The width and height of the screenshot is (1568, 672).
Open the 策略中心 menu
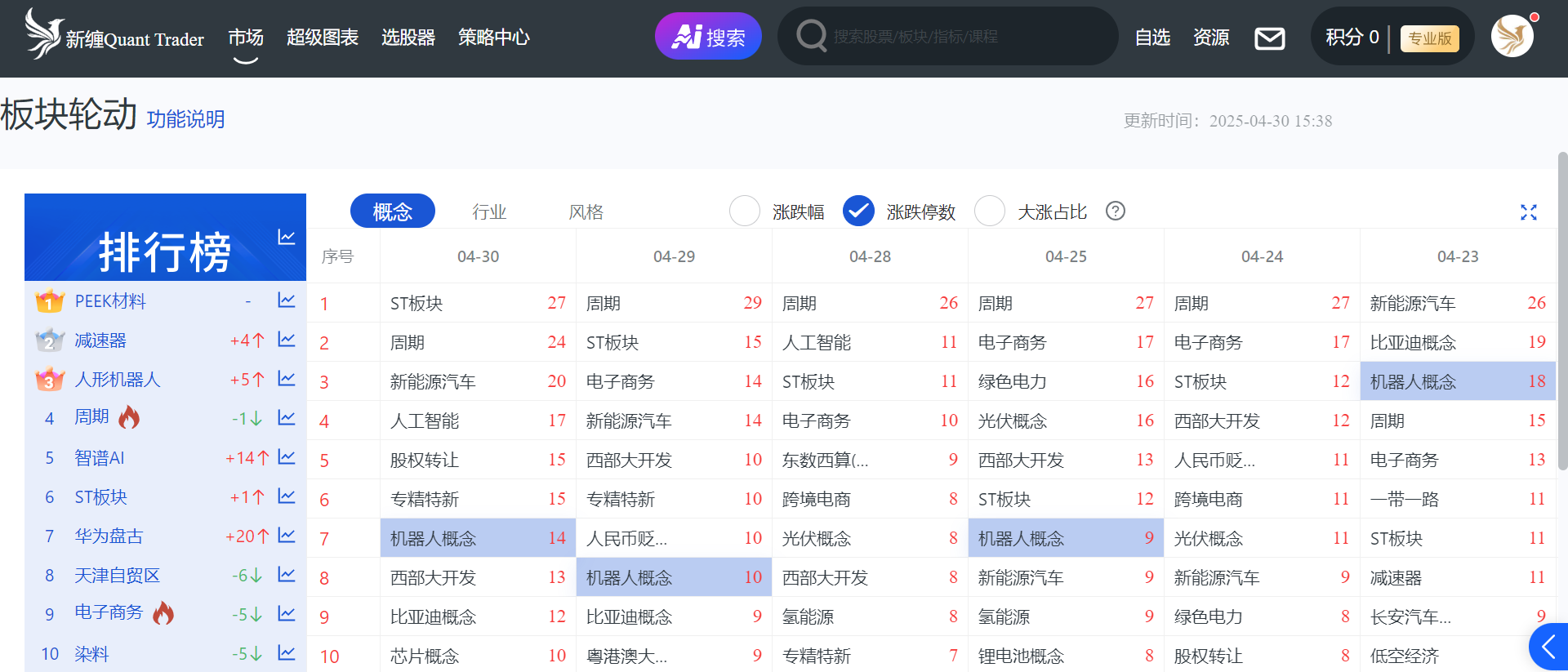[494, 38]
